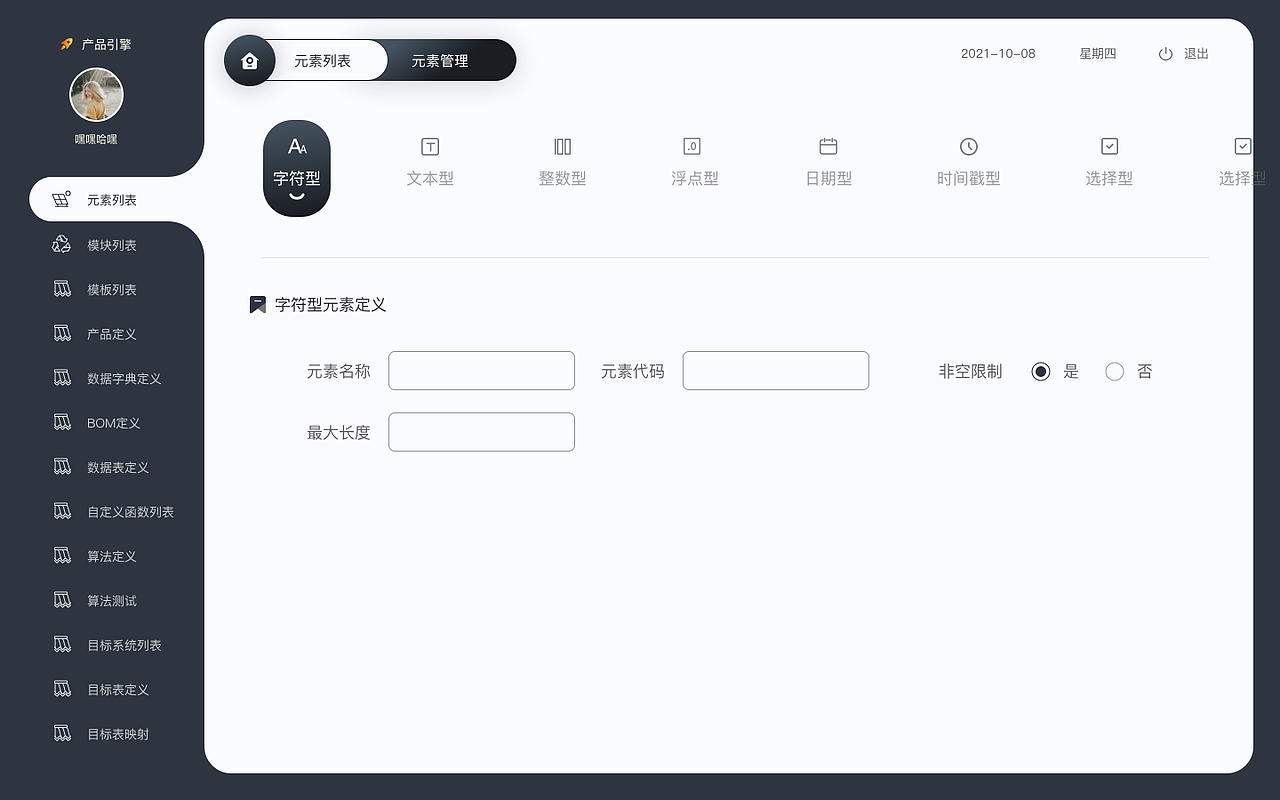
Task: Select the 否 radio button for 非空限制
Action: pyautogui.click(x=1115, y=371)
